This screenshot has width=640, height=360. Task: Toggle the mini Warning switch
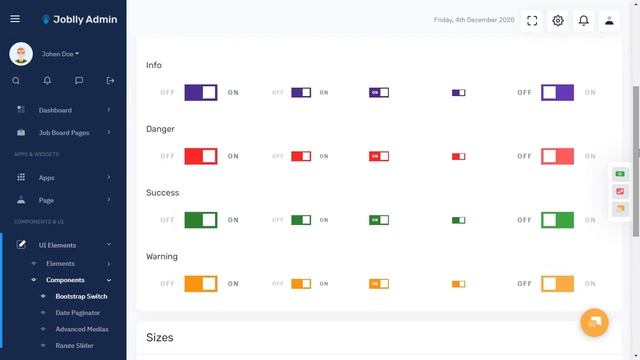(x=458, y=283)
